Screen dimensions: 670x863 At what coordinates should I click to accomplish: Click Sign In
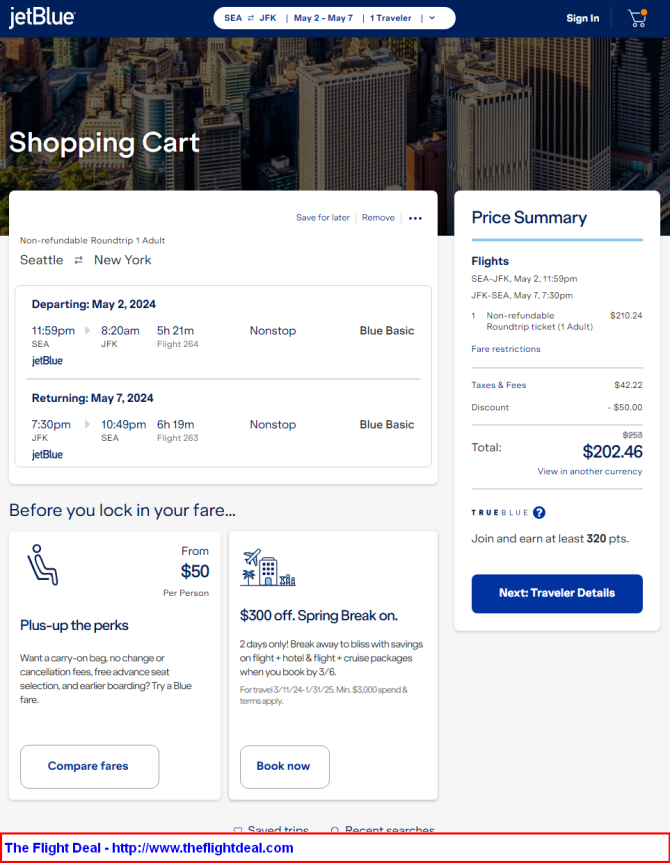pos(583,18)
